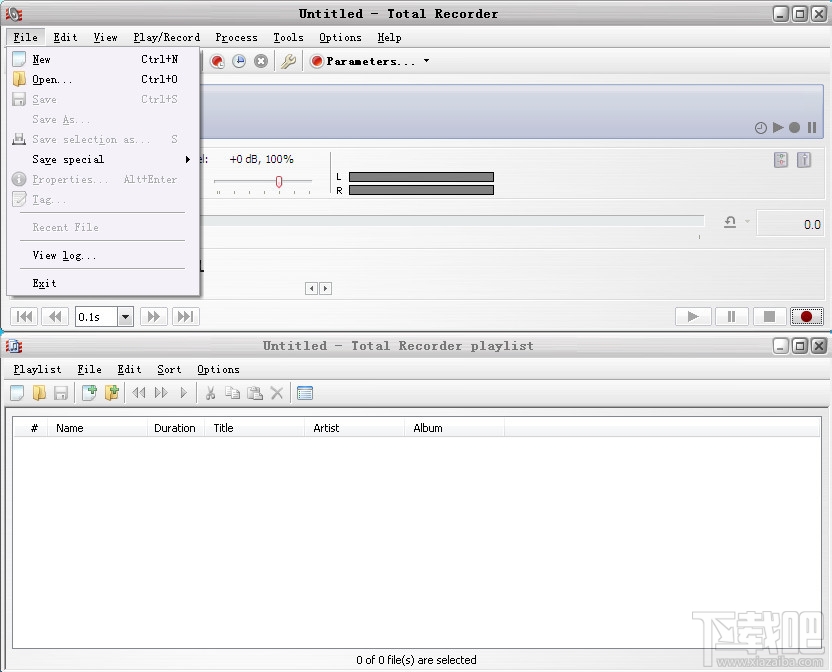Add a file using the add-file icon
Image resolution: width=832 pixels, height=672 pixels.
click(89, 392)
